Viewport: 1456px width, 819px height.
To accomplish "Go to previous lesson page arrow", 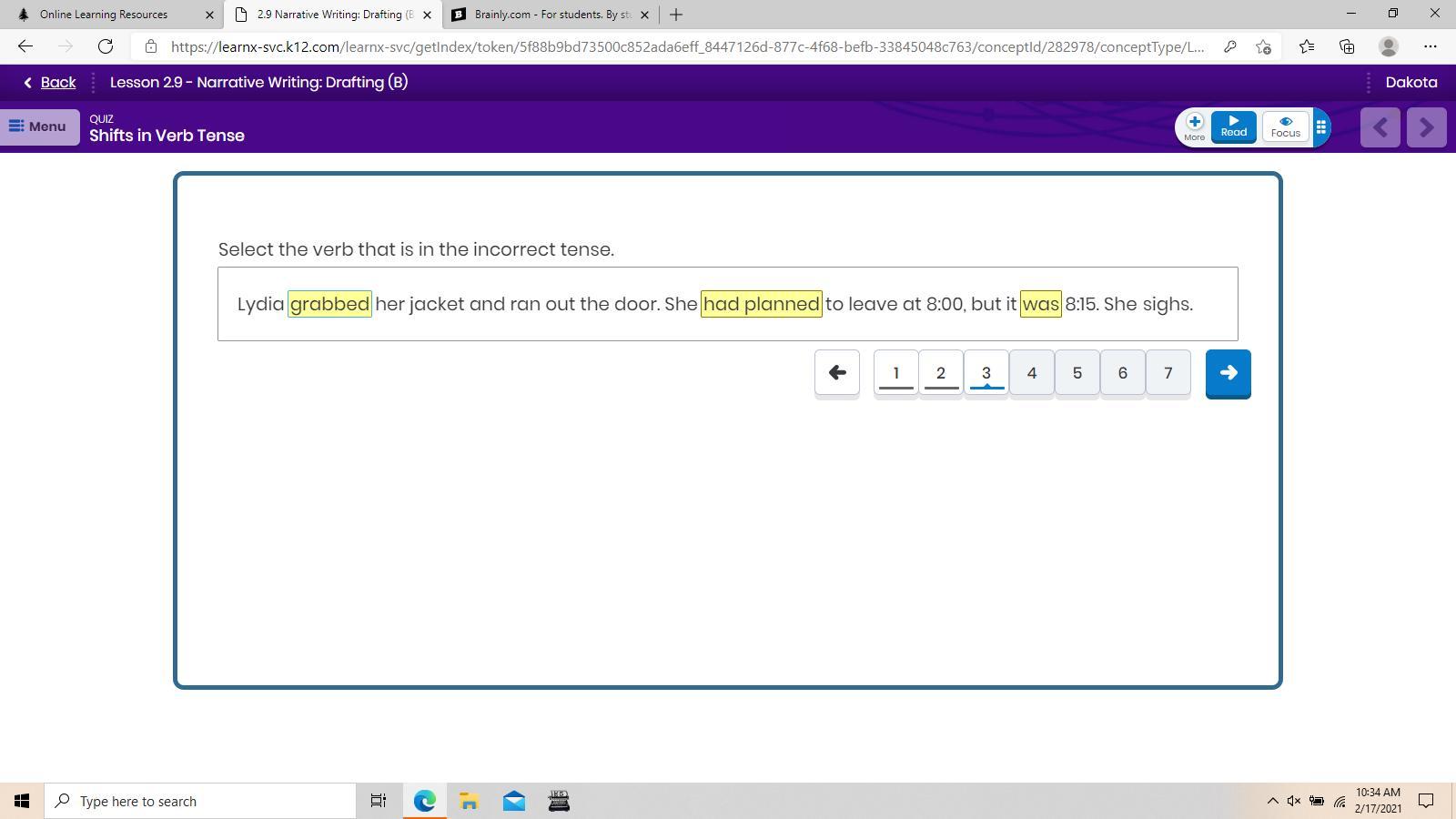I will click(1380, 127).
